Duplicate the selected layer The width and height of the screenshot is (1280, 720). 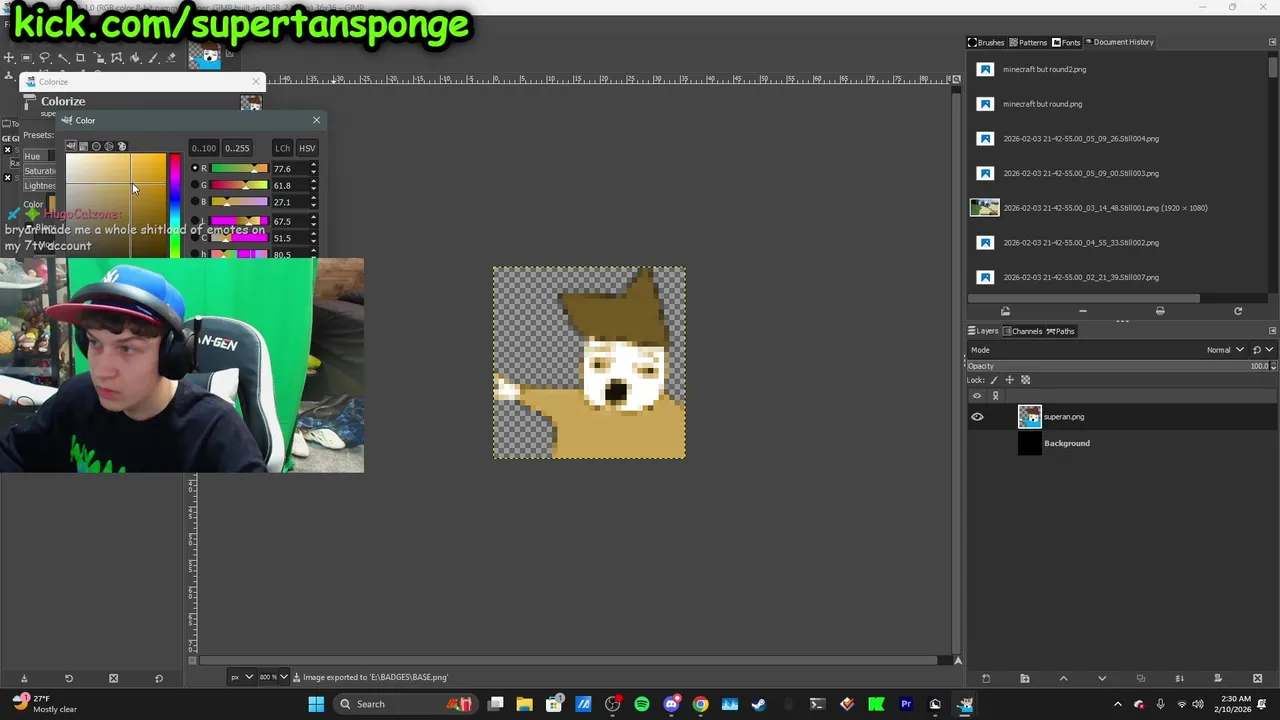(x=1141, y=678)
